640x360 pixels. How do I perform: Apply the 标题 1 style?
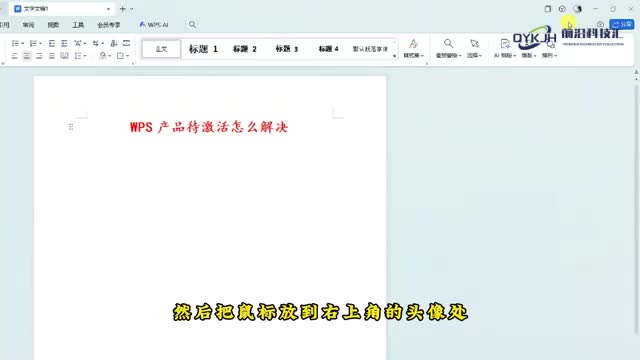[x=203, y=49]
